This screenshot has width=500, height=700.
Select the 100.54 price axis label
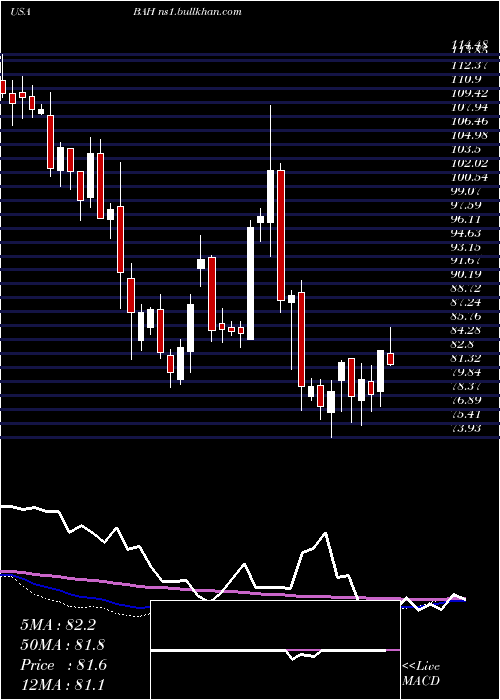(x=470, y=177)
